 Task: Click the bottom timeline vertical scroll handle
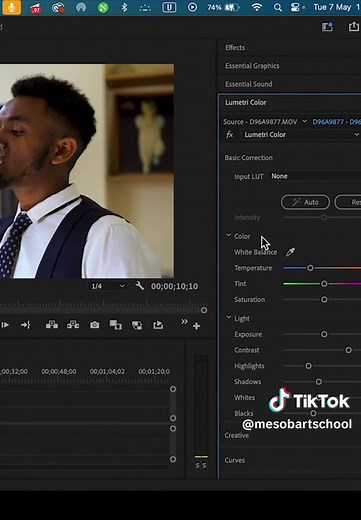(173, 459)
